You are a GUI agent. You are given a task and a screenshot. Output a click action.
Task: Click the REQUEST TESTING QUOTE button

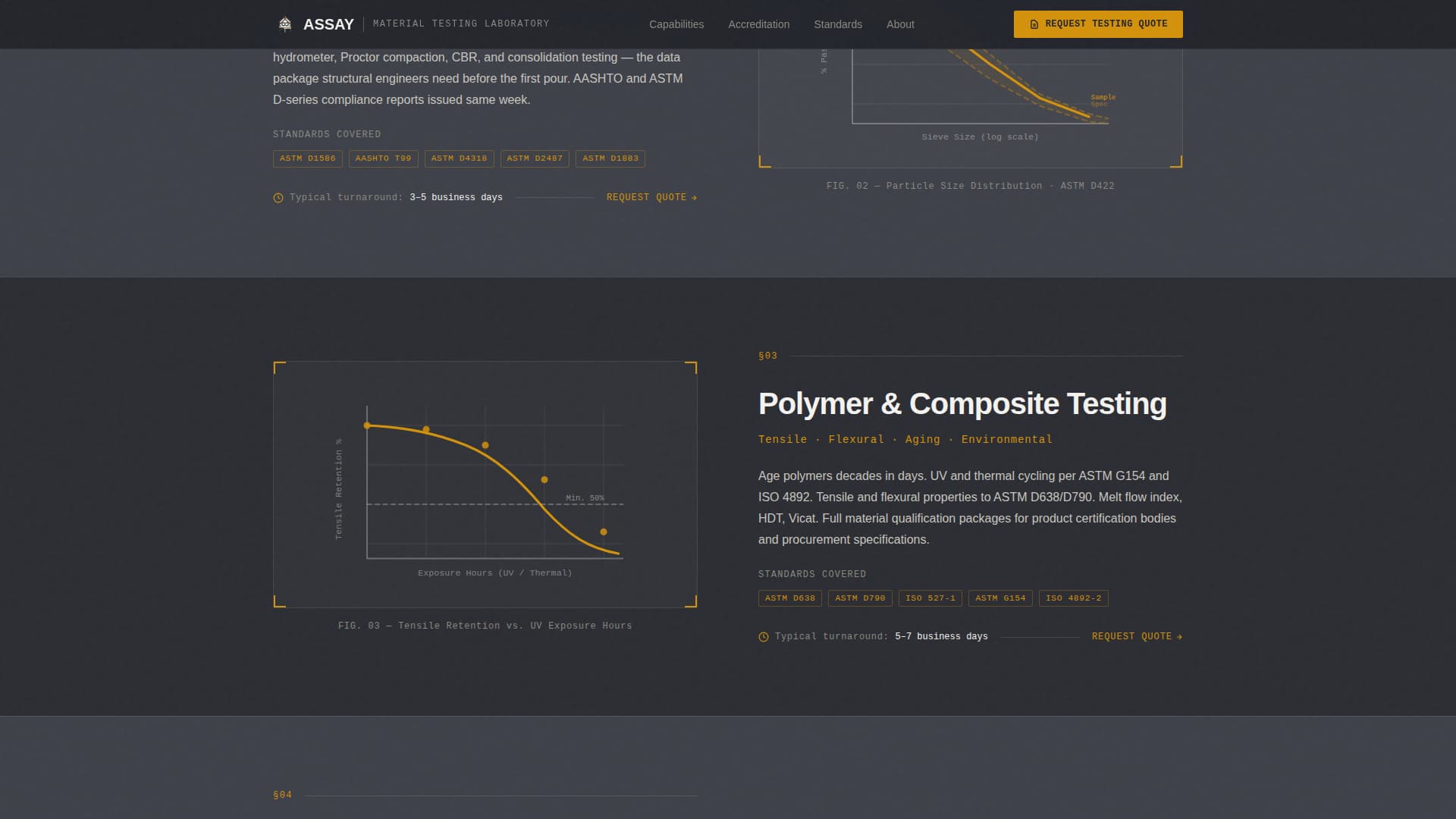coord(1097,24)
